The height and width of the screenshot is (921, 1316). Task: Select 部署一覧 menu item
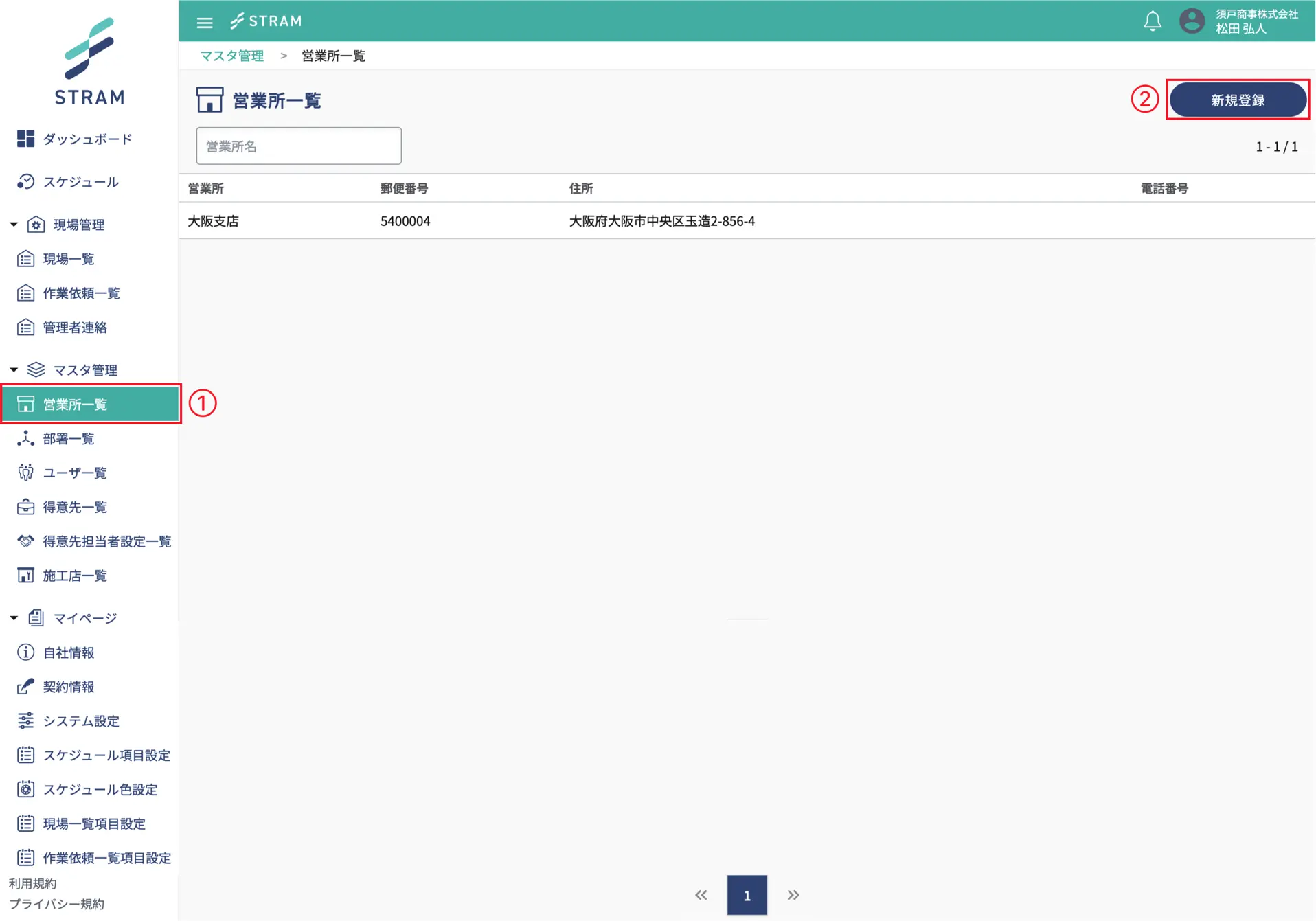[x=69, y=438]
